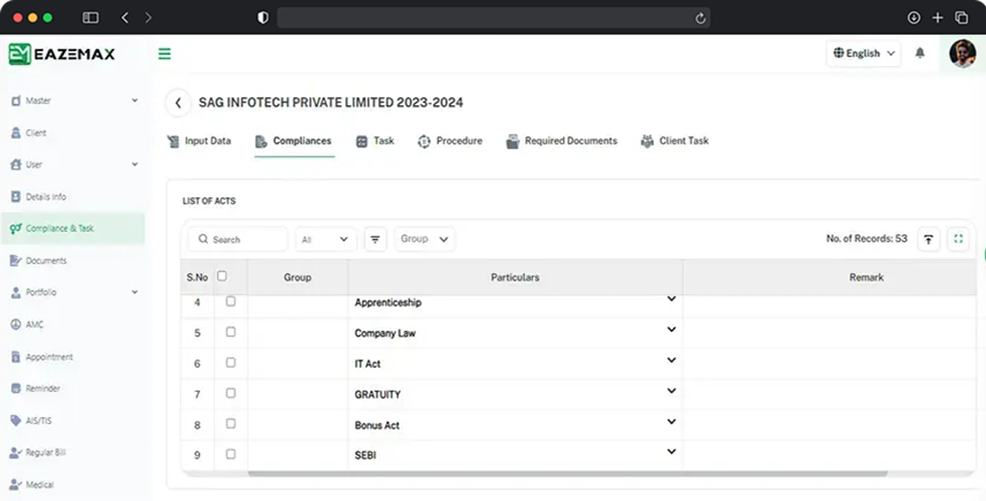Click the export upload icon button

tap(928, 239)
